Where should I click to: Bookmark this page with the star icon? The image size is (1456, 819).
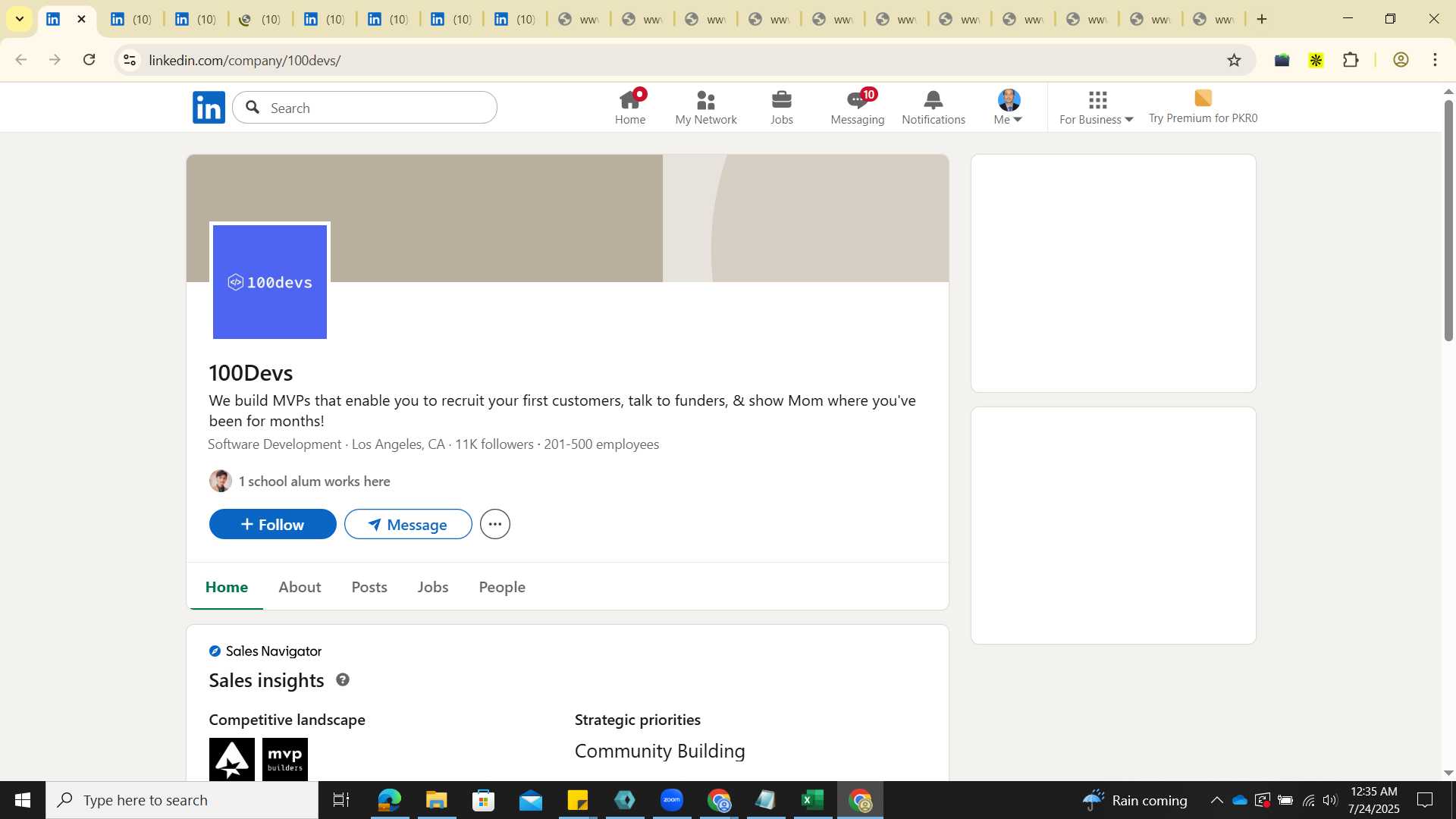[x=1234, y=60]
